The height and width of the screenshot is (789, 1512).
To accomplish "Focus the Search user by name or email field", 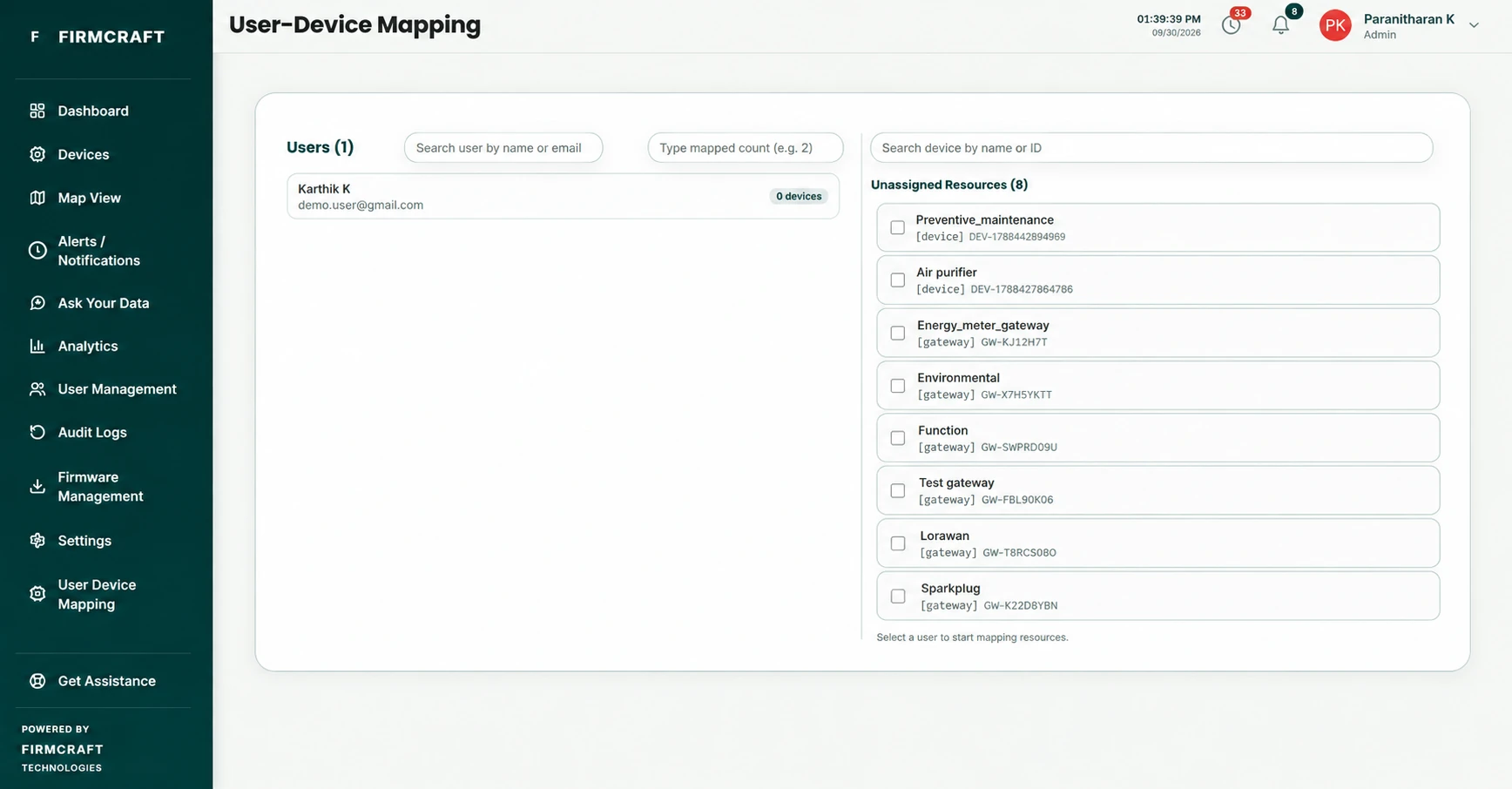I will pyautogui.click(x=503, y=148).
